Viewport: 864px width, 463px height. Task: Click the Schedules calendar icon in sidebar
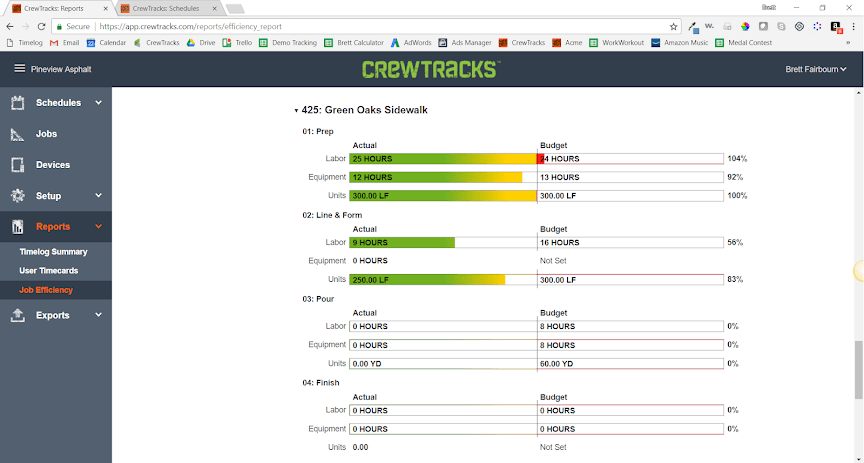click(17, 103)
